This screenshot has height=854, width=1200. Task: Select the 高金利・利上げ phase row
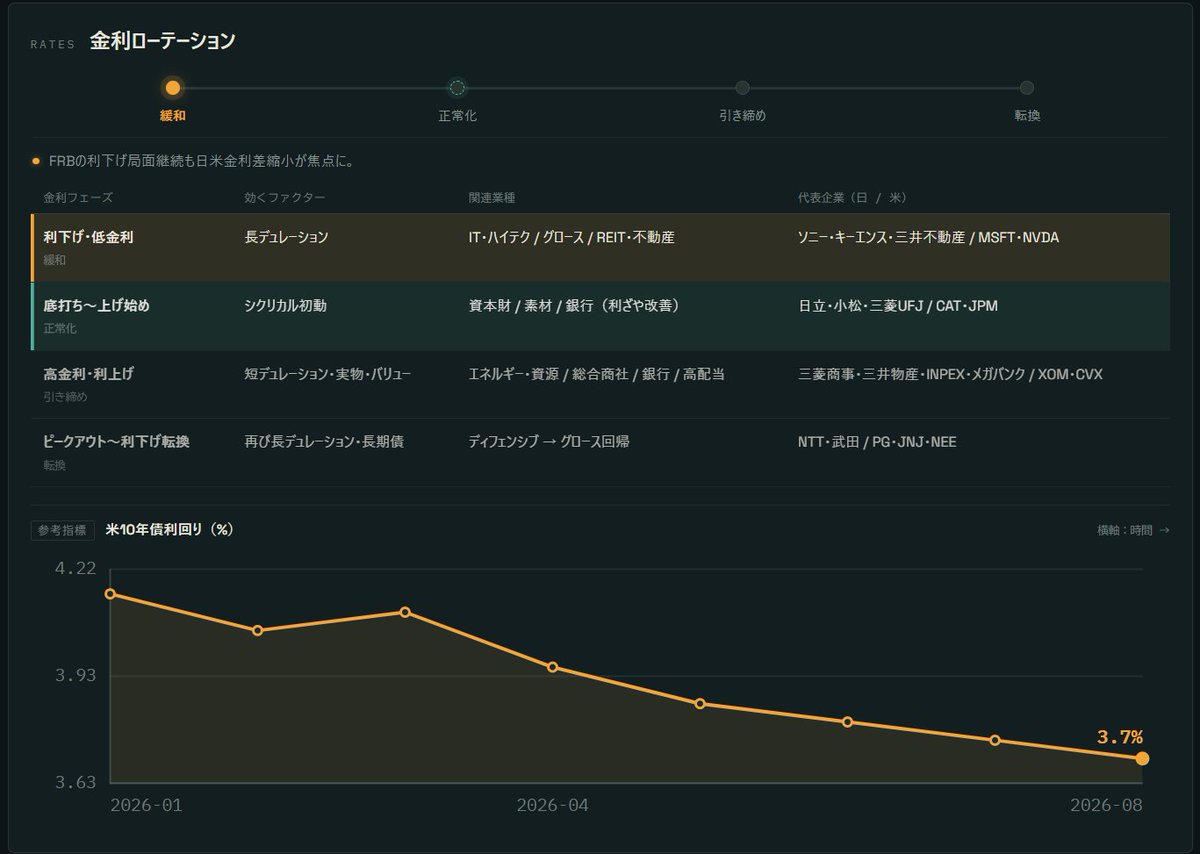click(600, 384)
